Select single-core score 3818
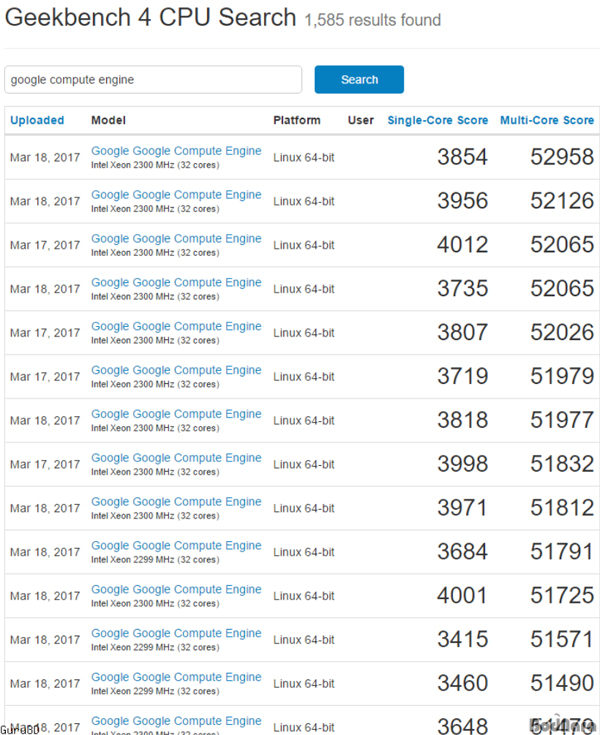 (x=463, y=420)
